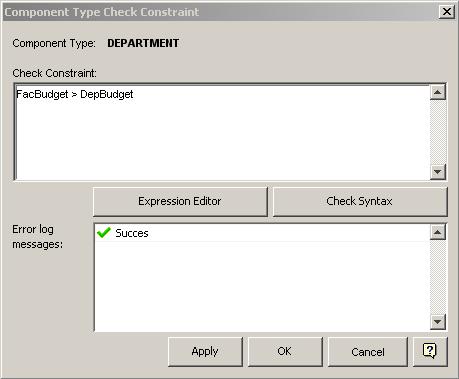459x379 pixels.
Task: Close the Component Type Check Constraint dialog
Action: pos(447,12)
